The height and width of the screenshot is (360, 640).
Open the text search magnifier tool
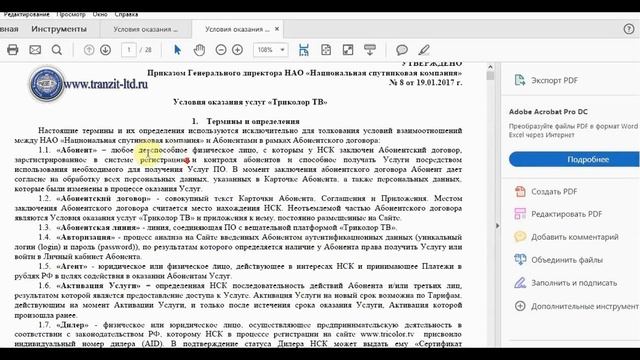tap(57, 50)
